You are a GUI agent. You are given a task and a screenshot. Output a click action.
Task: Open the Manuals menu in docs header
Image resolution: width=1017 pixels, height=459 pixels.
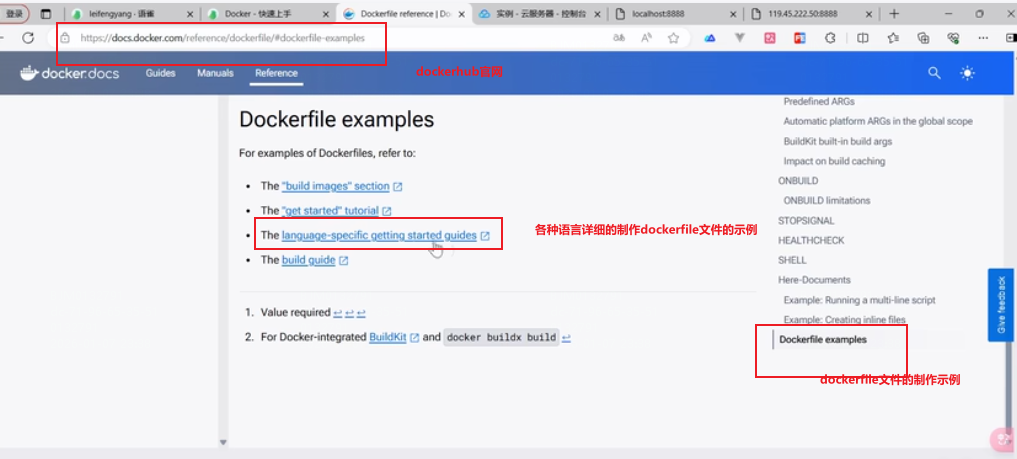[x=215, y=73]
